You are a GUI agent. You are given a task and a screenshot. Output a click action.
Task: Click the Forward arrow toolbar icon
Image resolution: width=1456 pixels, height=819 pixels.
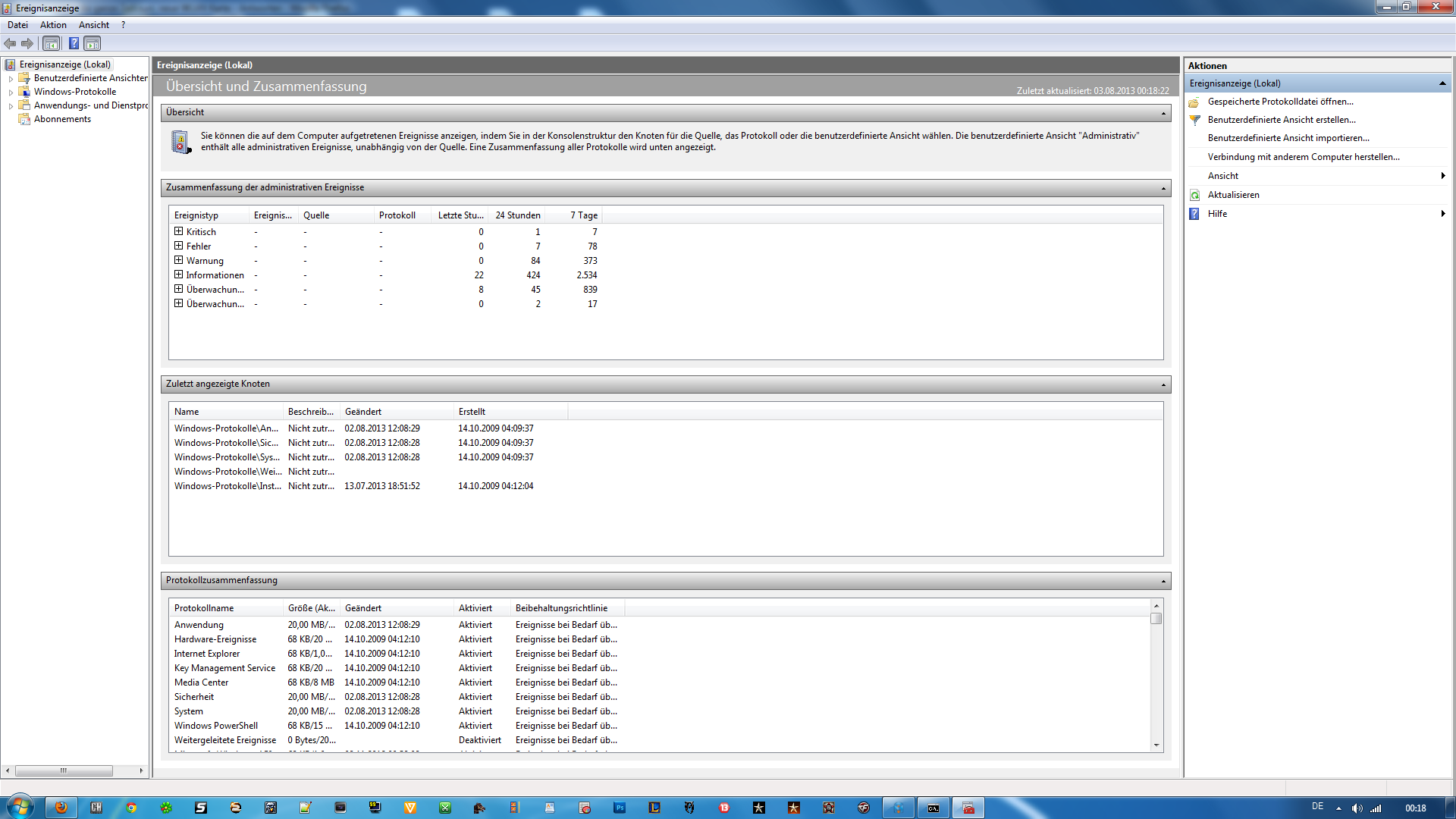(27, 44)
